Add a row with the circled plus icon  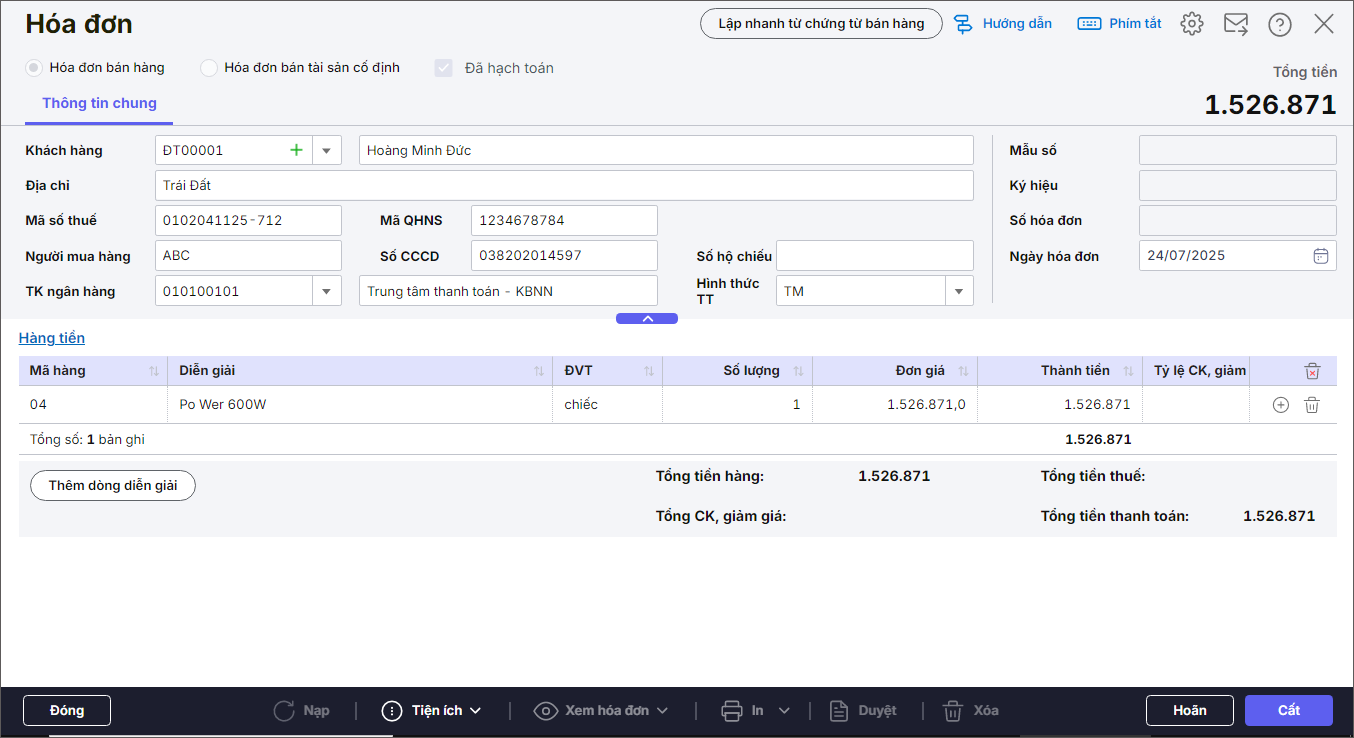click(x=1280, y=405)
